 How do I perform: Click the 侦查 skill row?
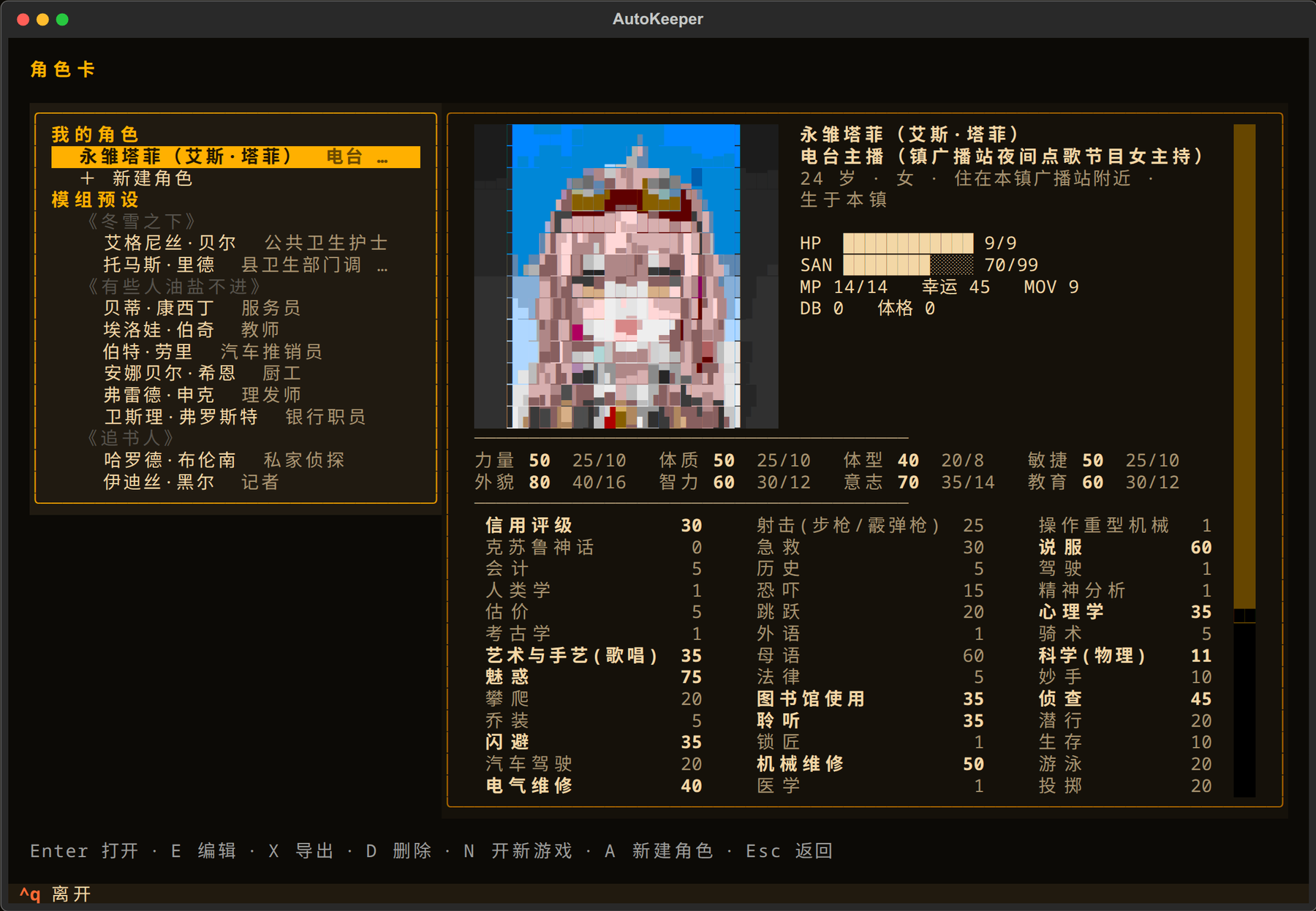(1125, 699)
